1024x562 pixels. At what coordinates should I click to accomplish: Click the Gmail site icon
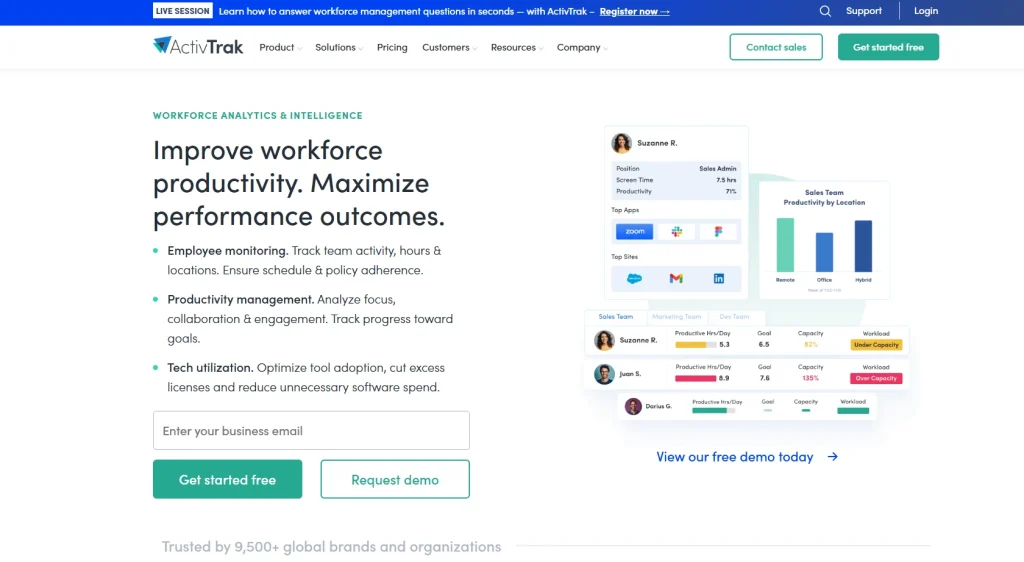[x=676, y=279]
